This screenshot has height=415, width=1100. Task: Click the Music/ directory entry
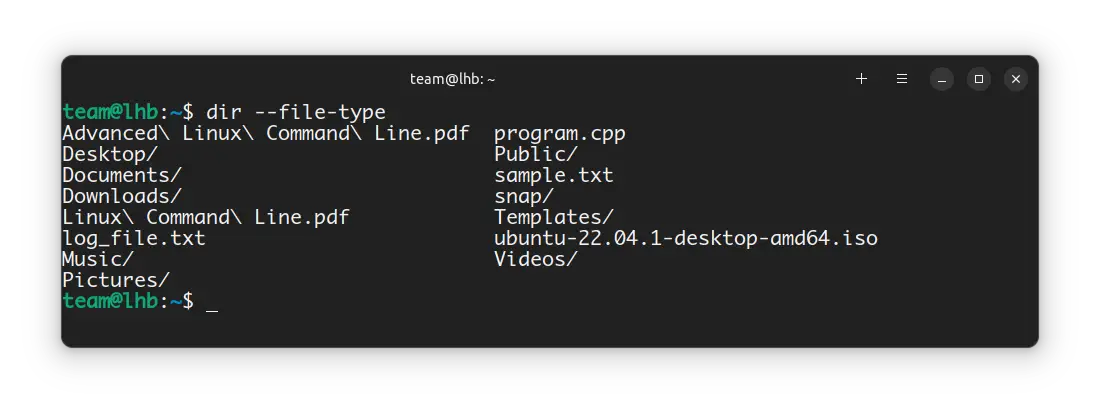coord(98,259)
